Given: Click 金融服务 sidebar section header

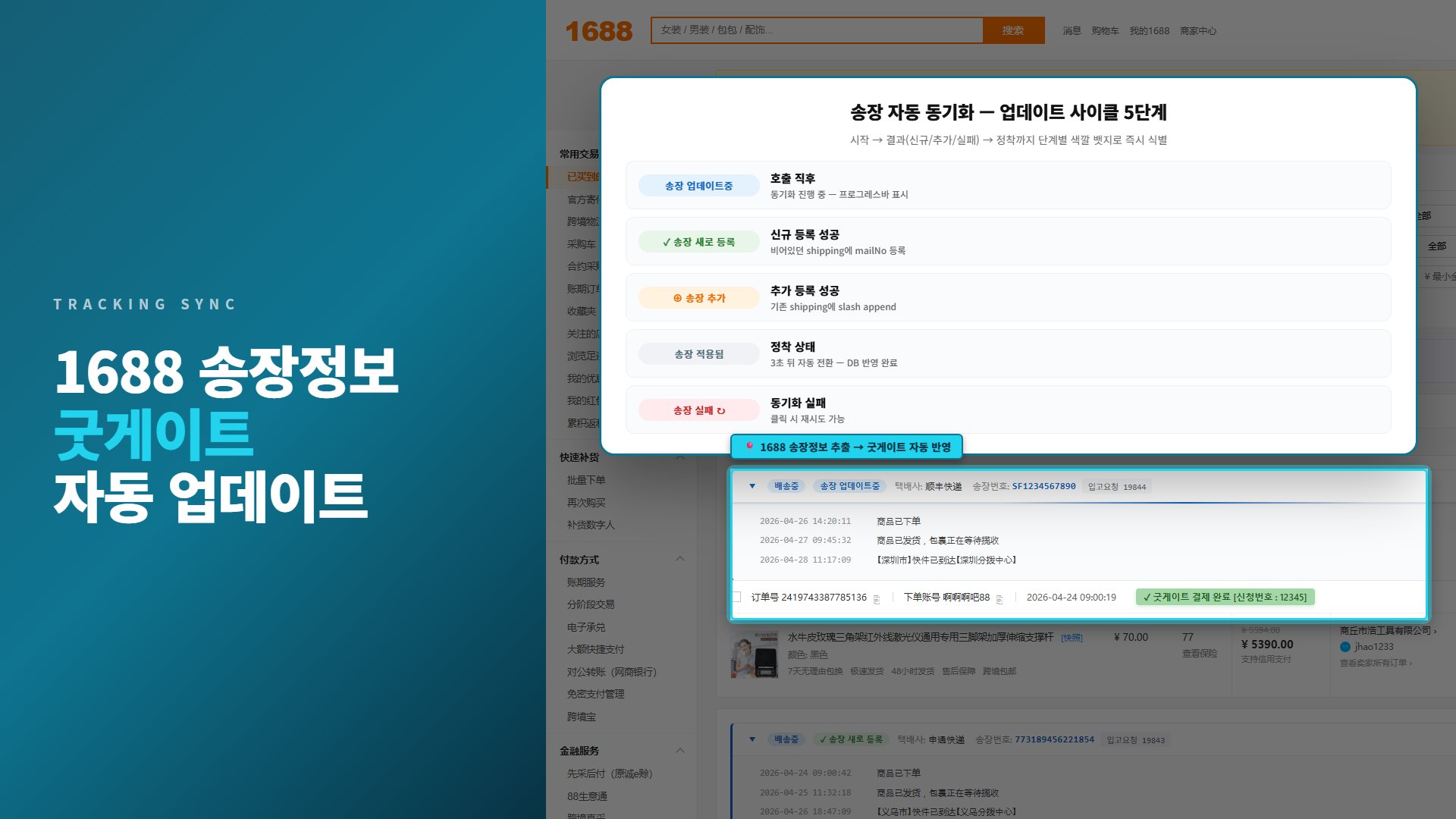Looking at the screenshot, I should pos(579,751).
